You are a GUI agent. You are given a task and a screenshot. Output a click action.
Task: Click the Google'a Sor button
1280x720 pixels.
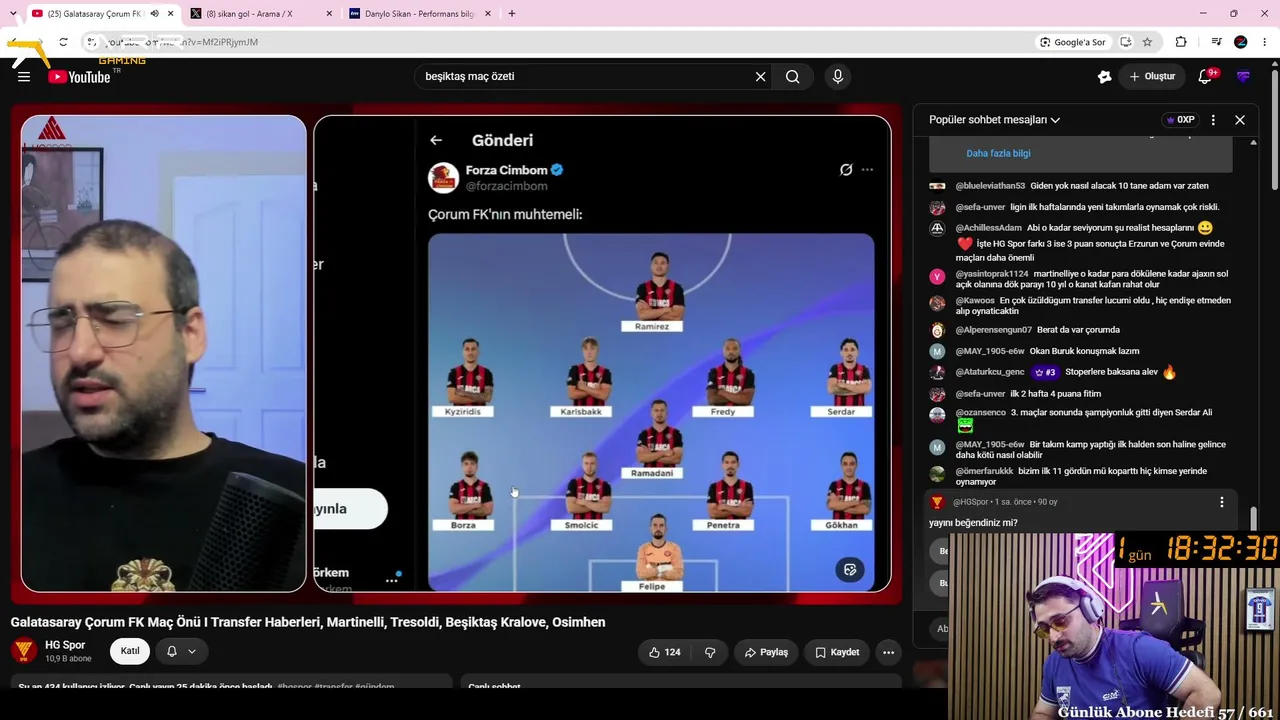pos(1072,42)
